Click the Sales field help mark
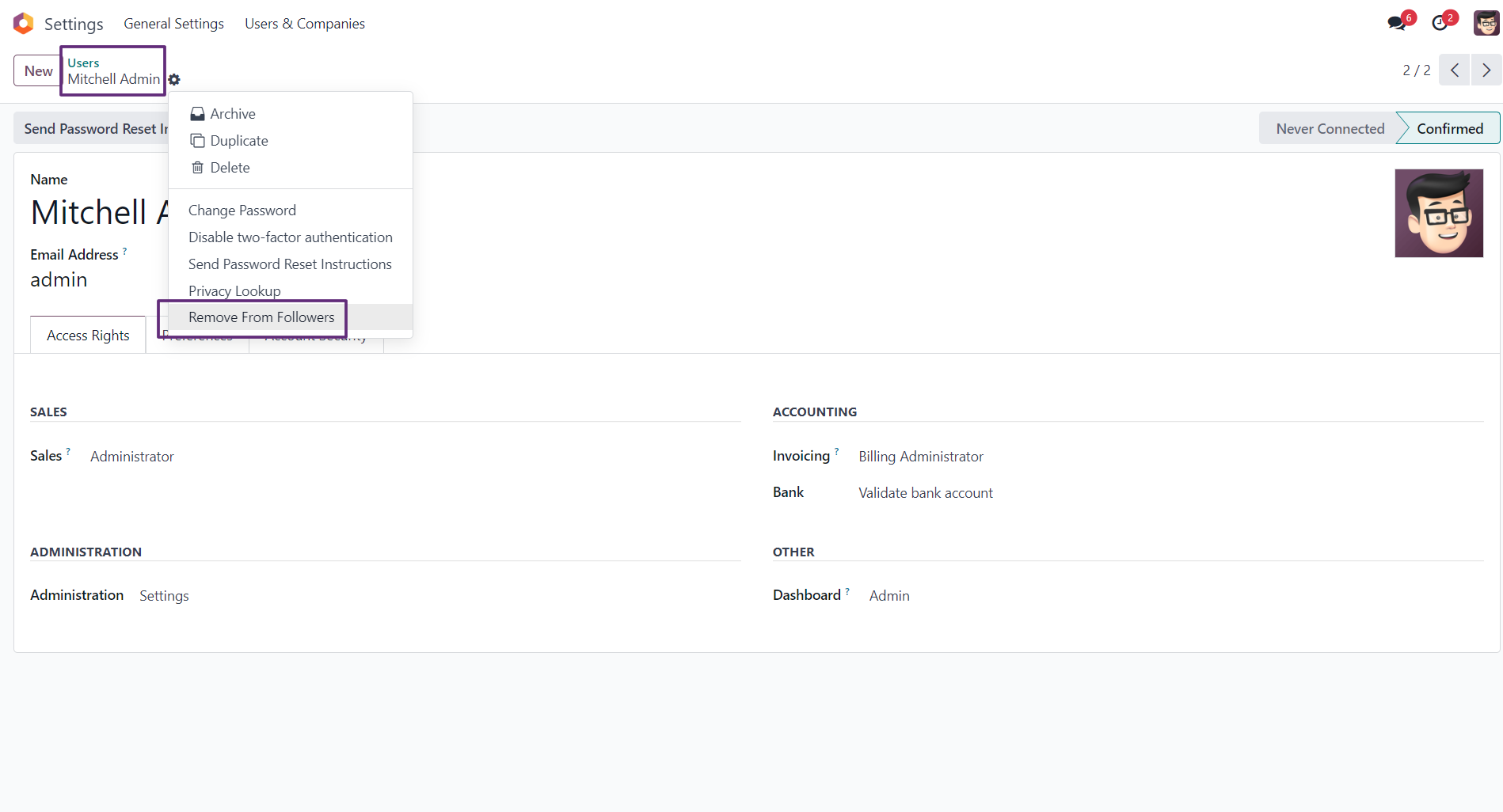The image size is (1503, 812). [68, 452]
